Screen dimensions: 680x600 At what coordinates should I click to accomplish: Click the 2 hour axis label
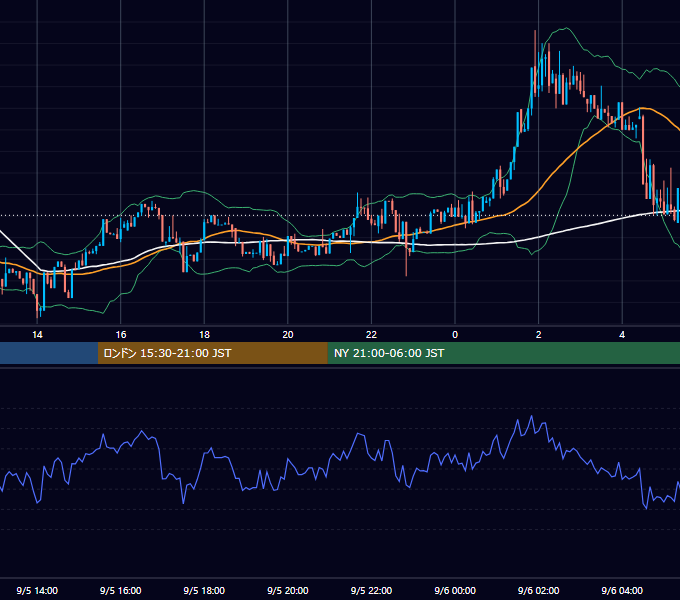tap(539, 335)
